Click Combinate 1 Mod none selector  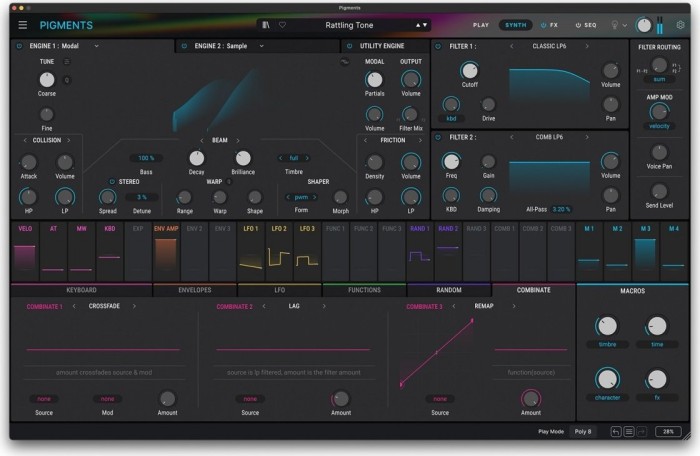107,399
